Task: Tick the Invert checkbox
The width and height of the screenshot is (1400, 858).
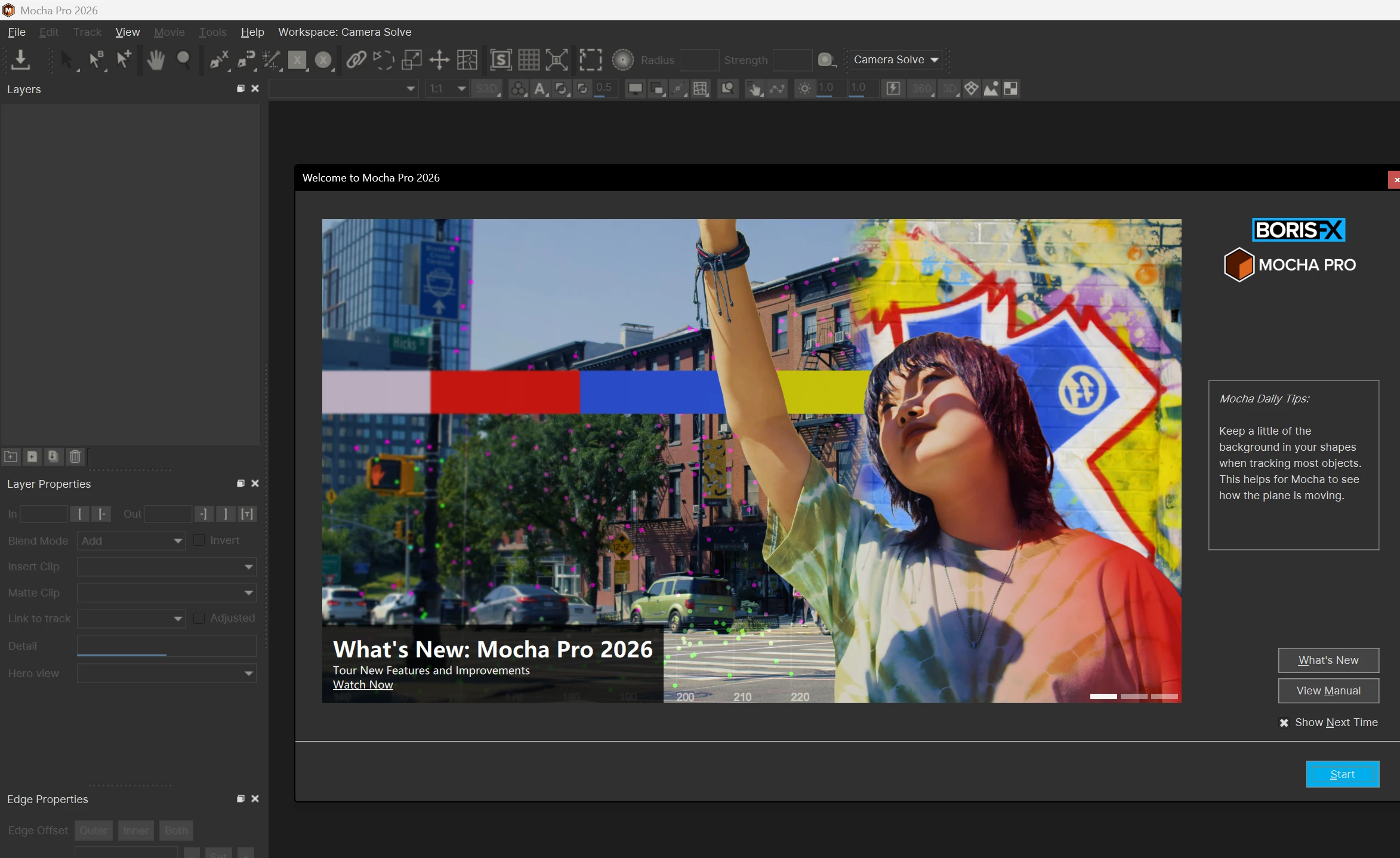Action: coord(199,540)
